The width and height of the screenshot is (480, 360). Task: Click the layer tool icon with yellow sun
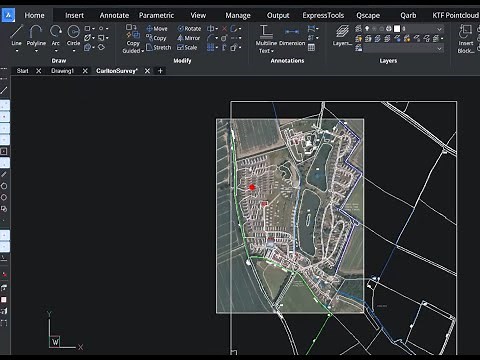coord(407,39)
